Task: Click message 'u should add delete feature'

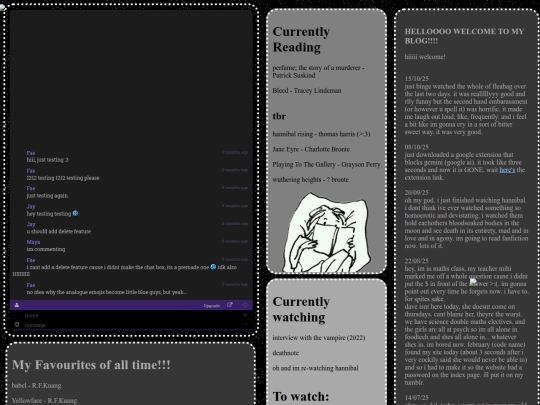Action: [x=59, y=231]
